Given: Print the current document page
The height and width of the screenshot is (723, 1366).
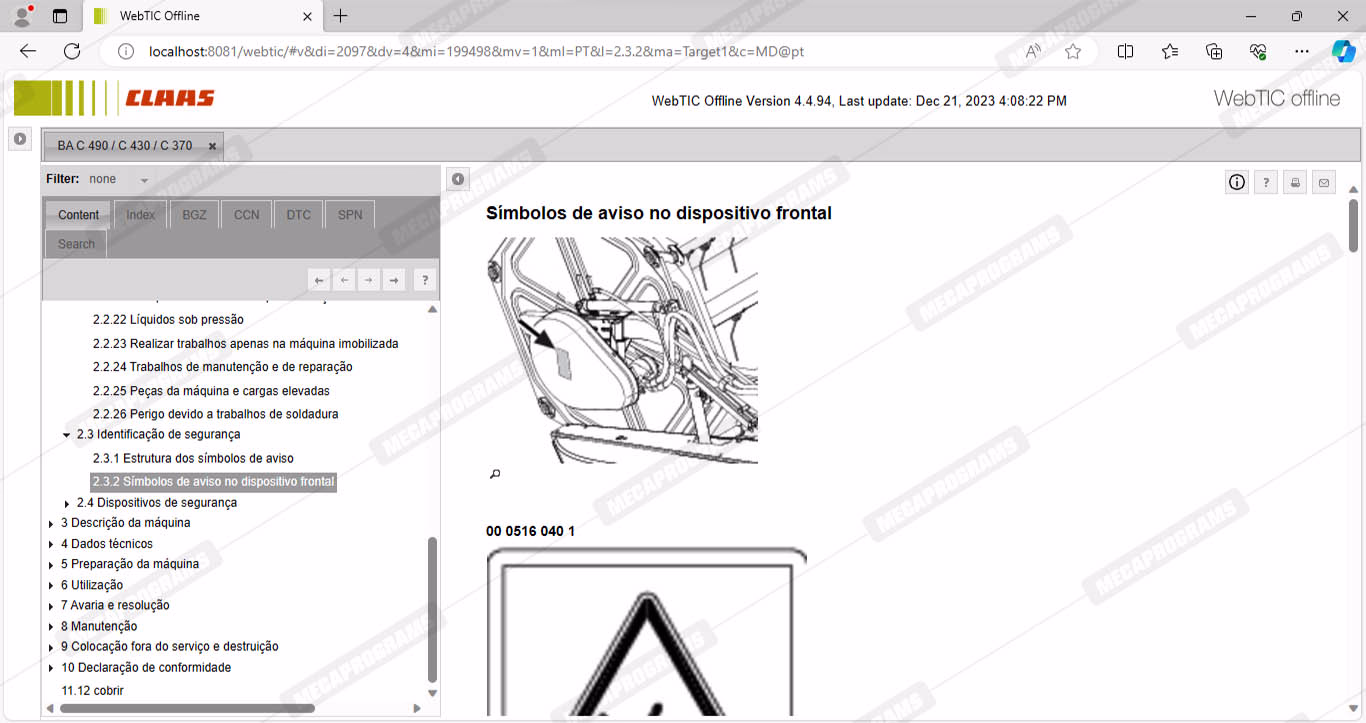Looking at the screenshot, I should 1295,182.
